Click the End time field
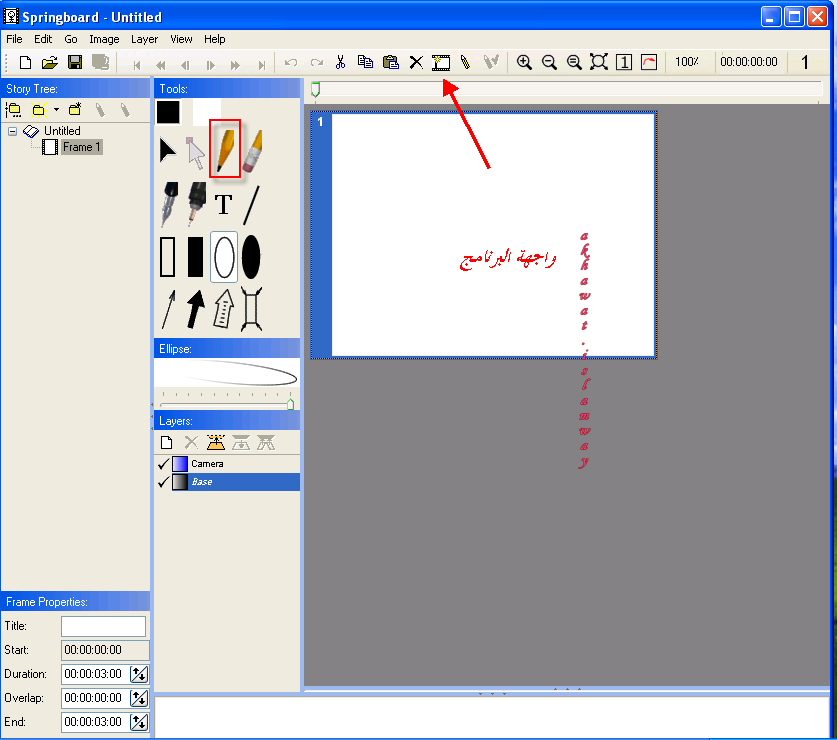This screenshot has width=837, height=740. point(95,722)
